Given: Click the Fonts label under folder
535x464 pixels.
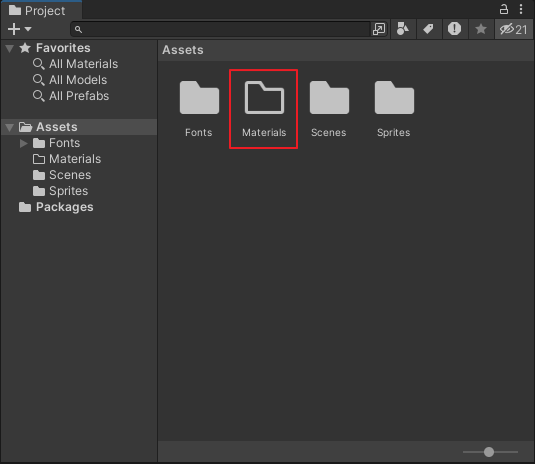Looking at the screenshot, I should pos(199,132).
